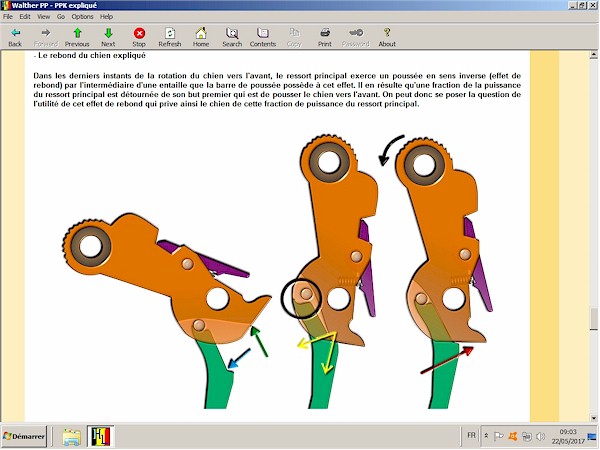Image resolution: width=600 pixels, height=450 pixels.
Task: Click the right hammer diagram with red arrow
Action: point(437,271)
